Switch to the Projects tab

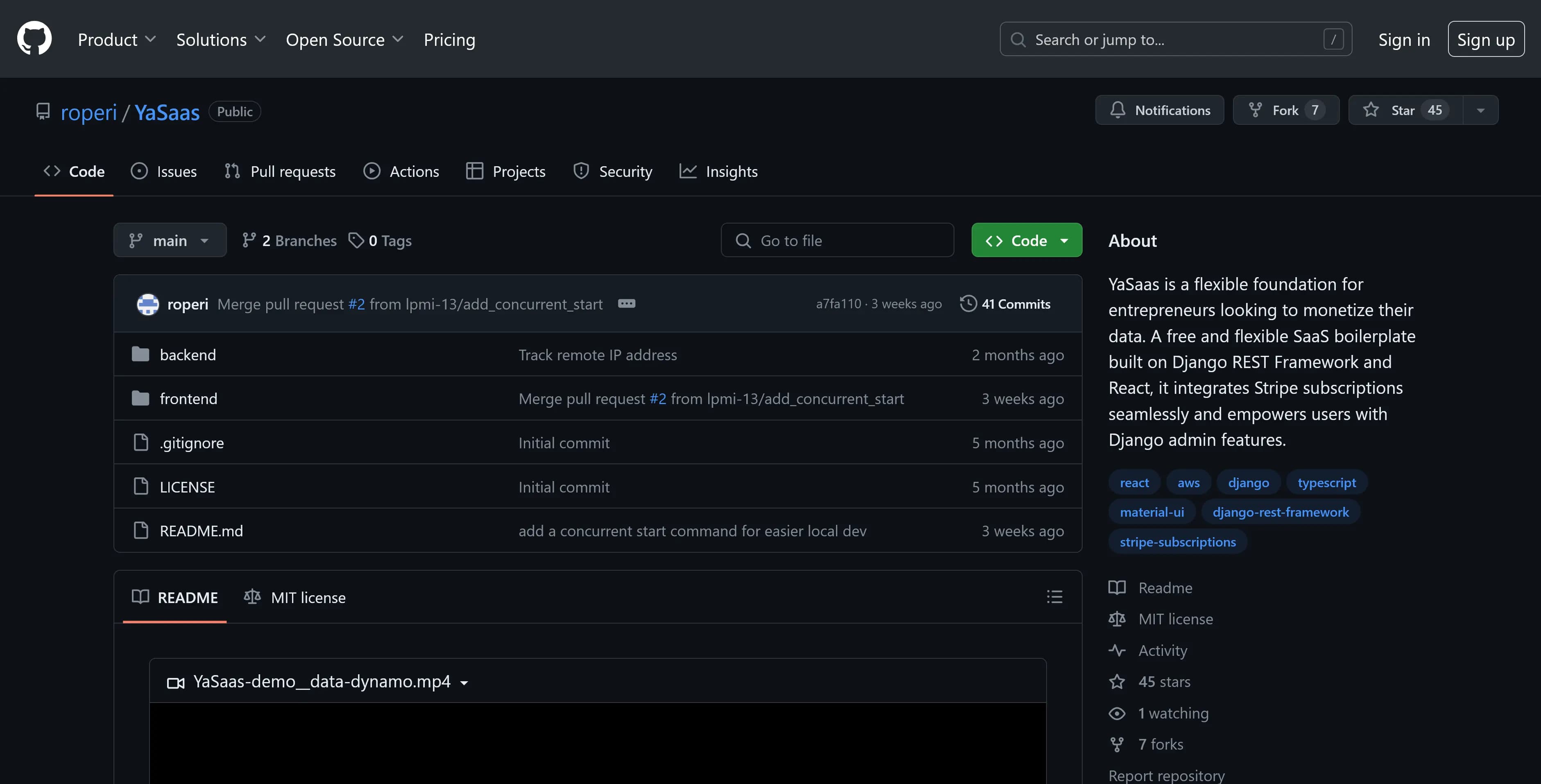pos(505,171)
